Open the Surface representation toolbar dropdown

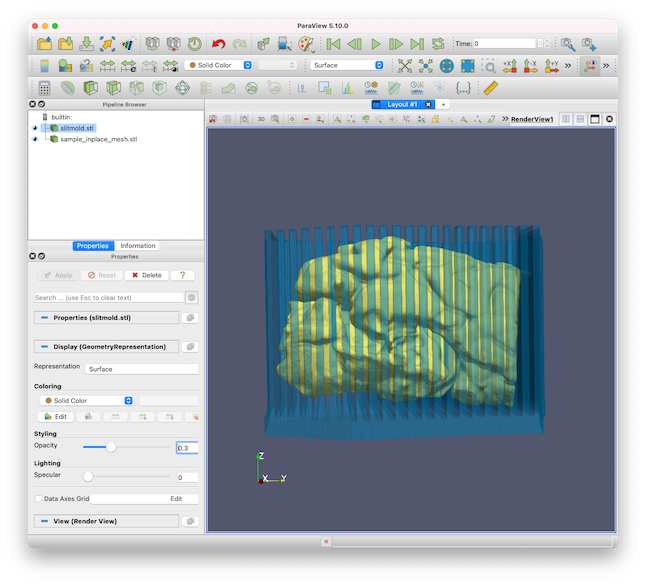click(347, 65)
